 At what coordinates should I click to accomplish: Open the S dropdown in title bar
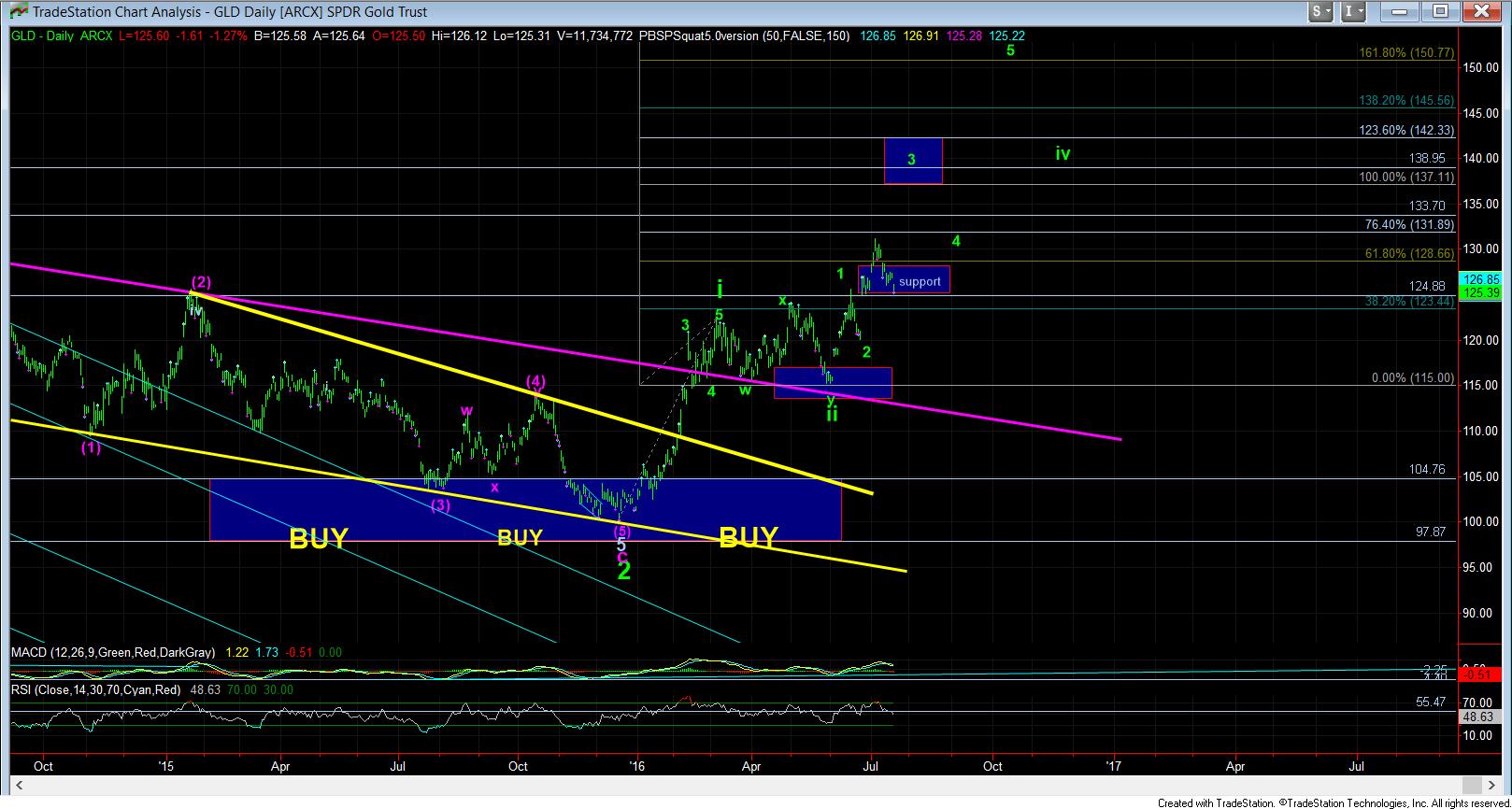click(x=1319, y=11)
